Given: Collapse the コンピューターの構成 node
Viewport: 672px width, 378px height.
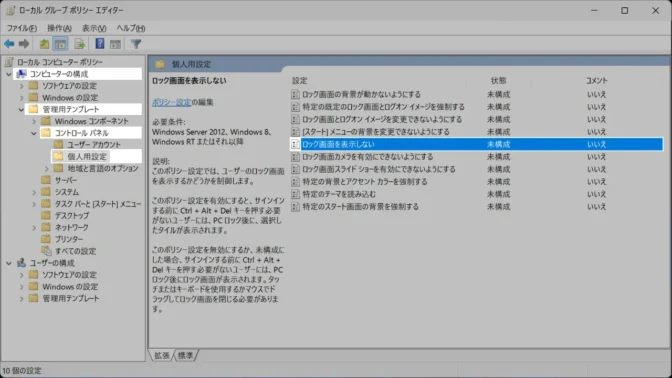Looking at the screenshot, I should [x=9, y=74].
